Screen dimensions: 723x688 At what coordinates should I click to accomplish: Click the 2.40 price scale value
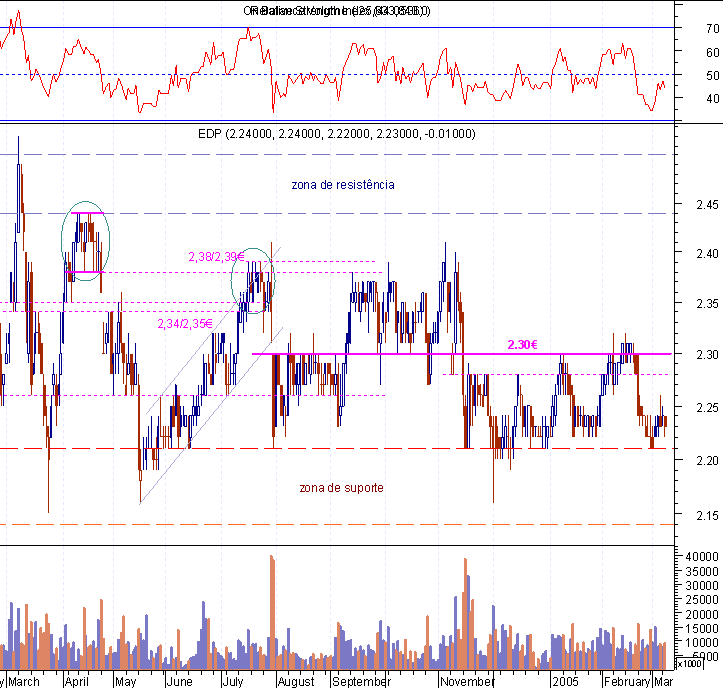pos(707,253)
